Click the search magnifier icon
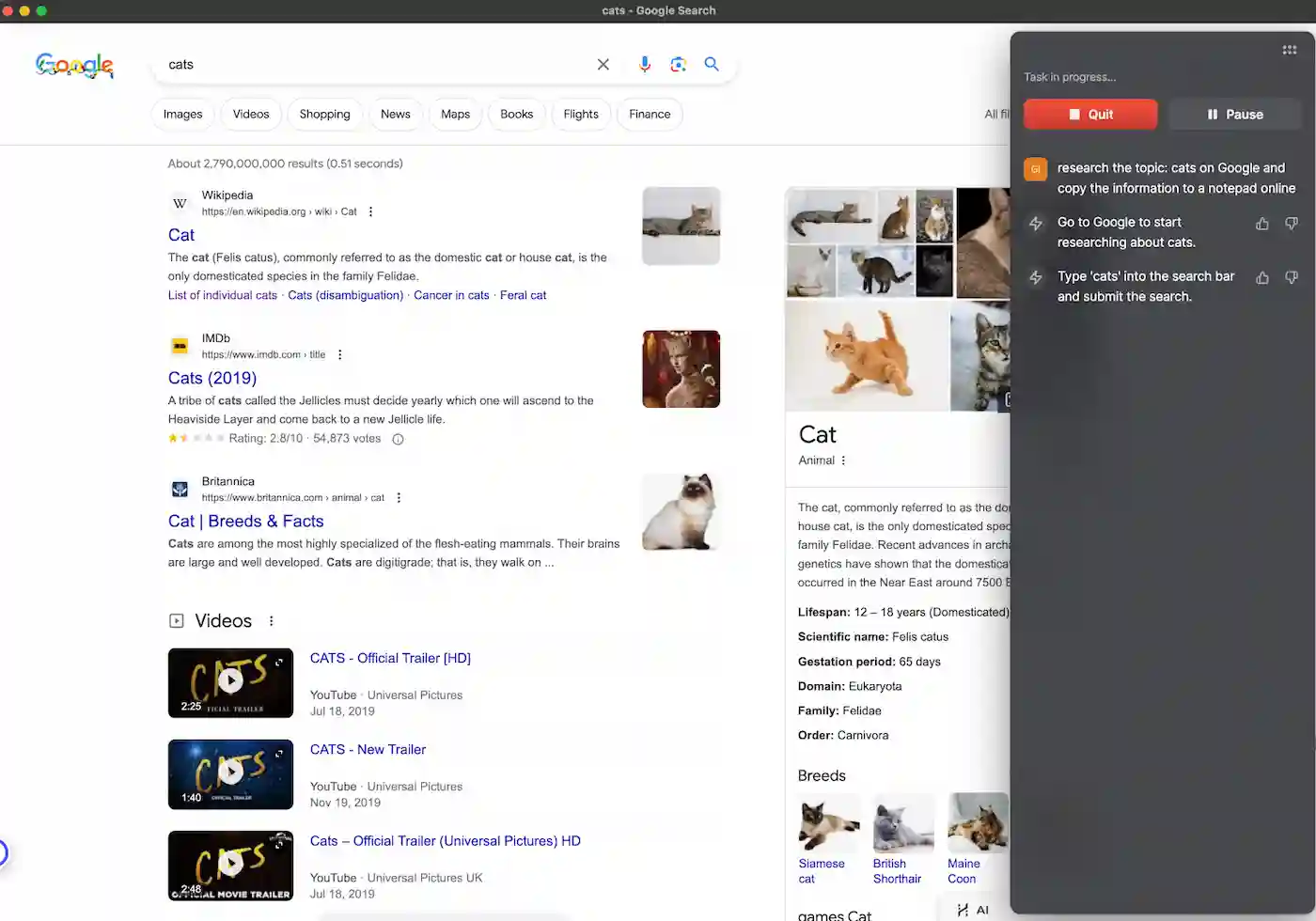The image size is (1316, 921). (712, 64)
